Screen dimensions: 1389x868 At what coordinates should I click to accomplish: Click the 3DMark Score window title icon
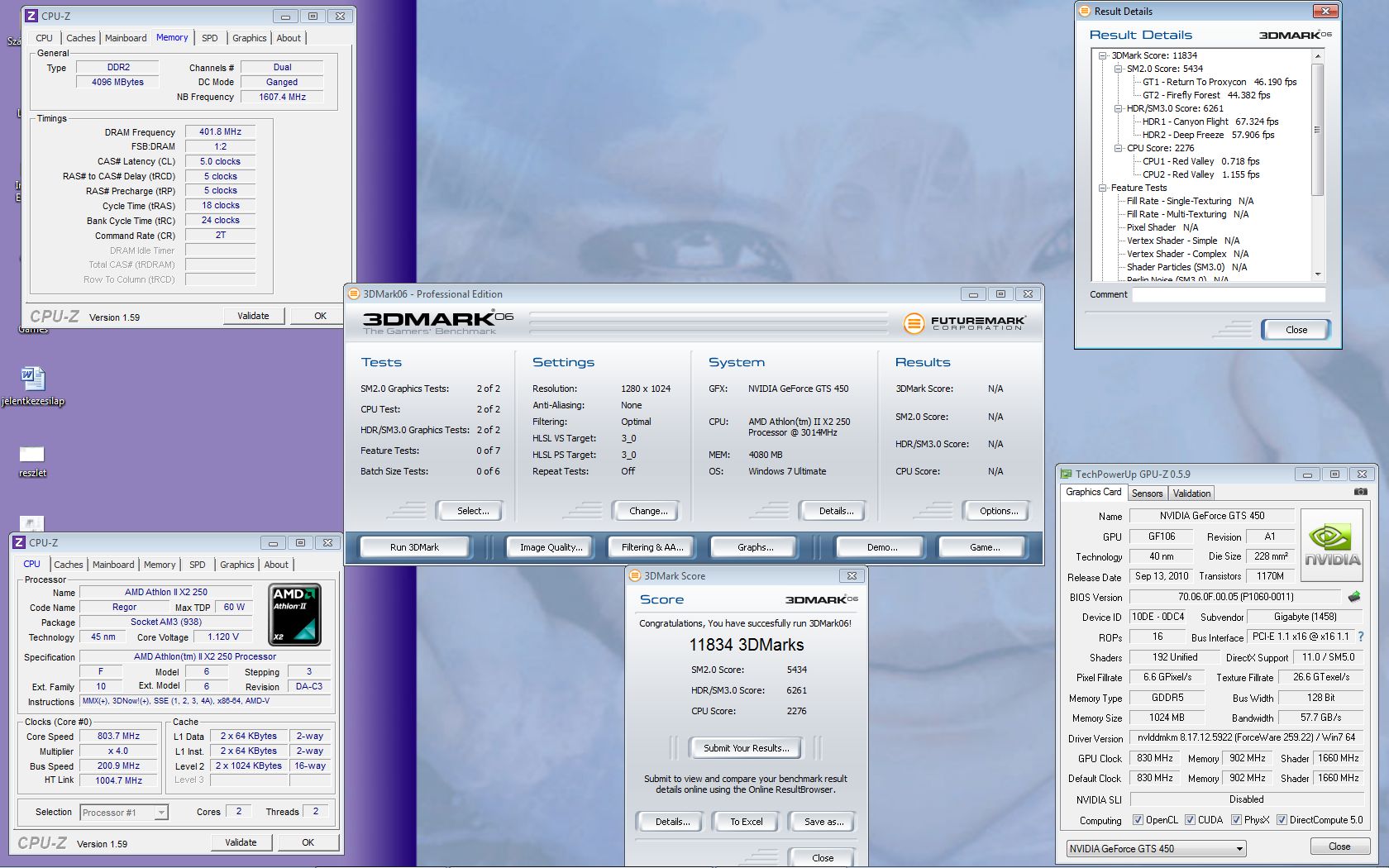click(x=635, y=575)
